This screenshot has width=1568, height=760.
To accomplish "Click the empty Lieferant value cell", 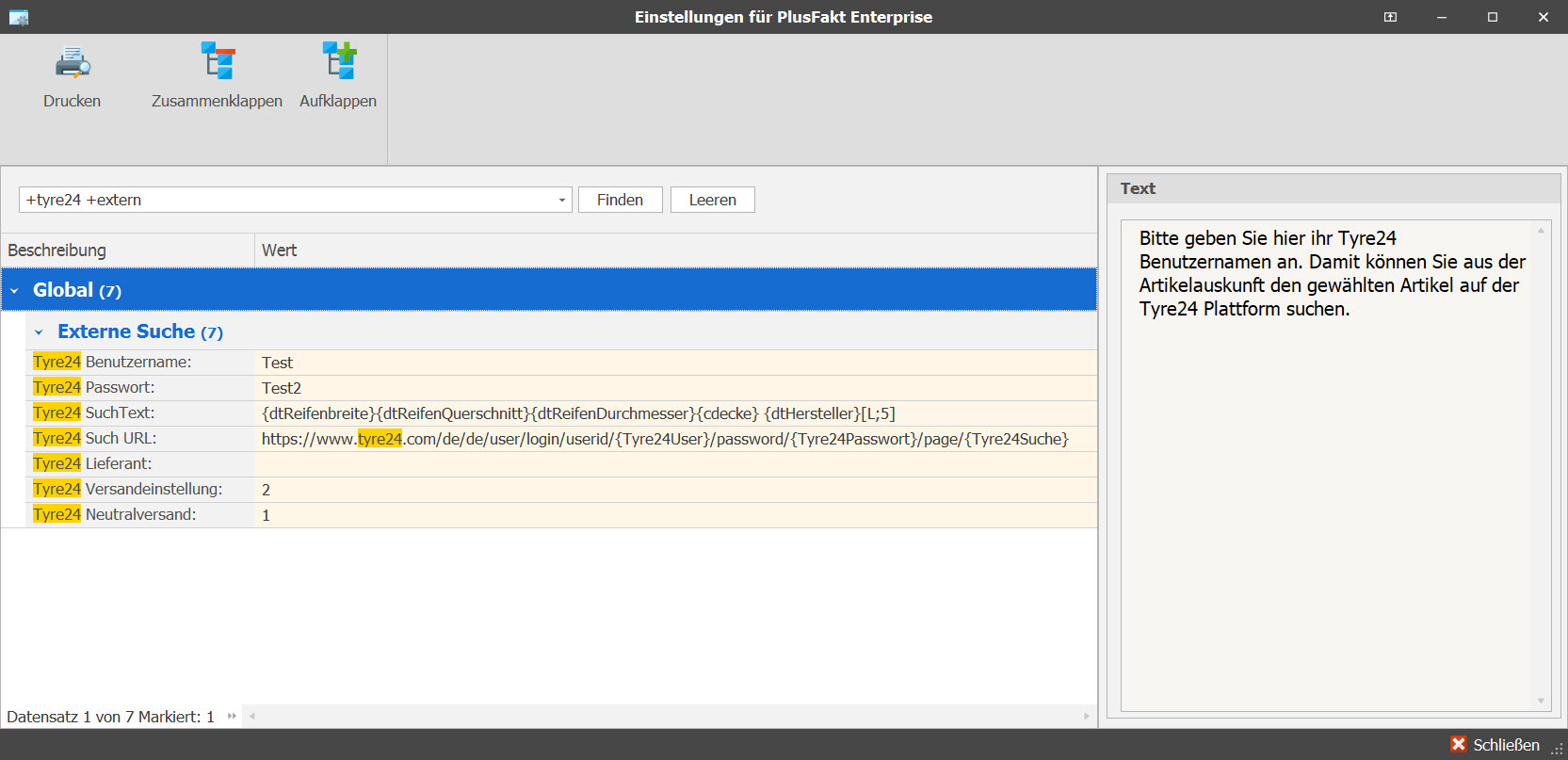I will (x=675, y=464).
